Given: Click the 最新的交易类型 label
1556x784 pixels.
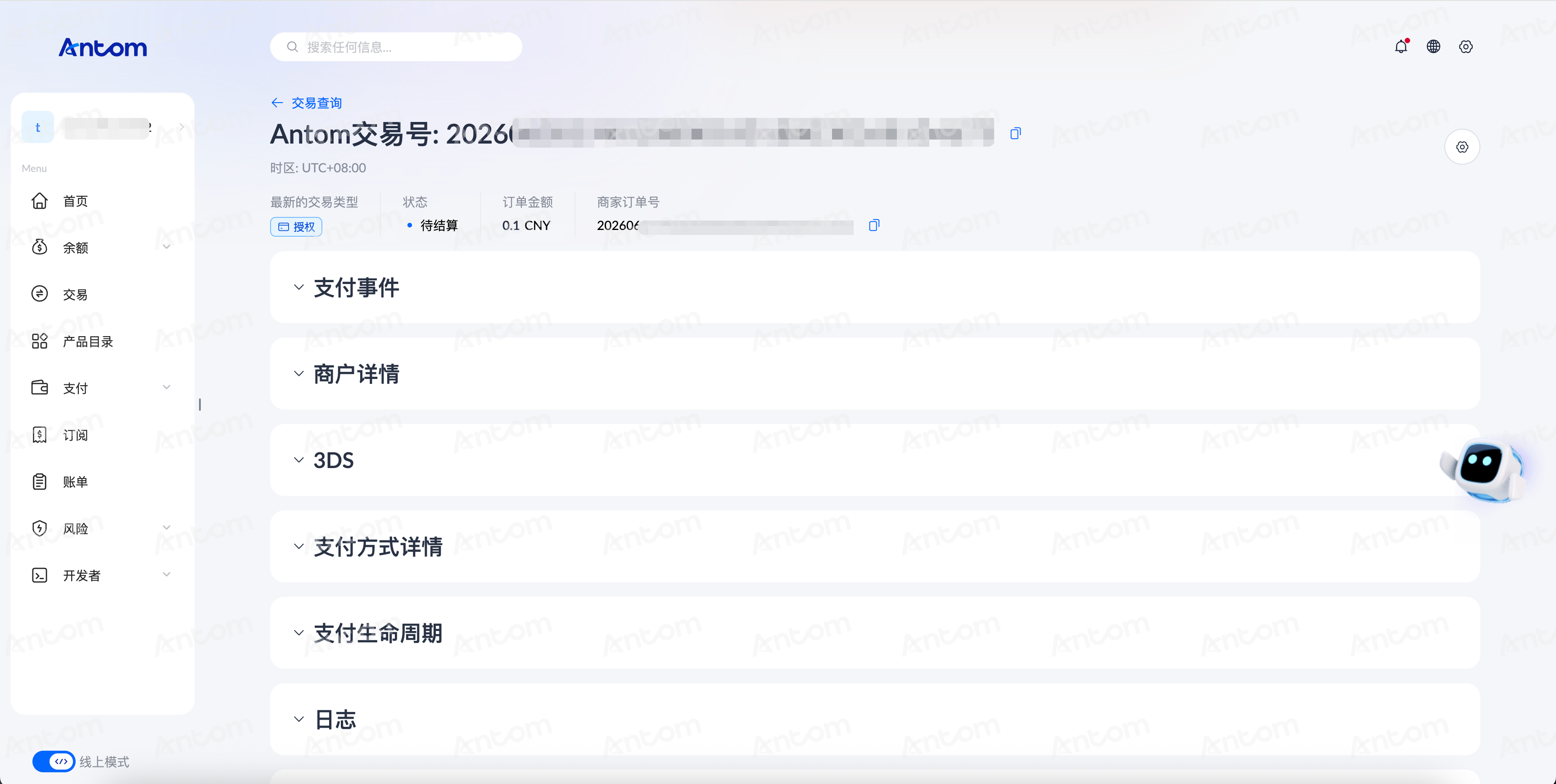Looking at the screenshot, I should pos(314,202).
